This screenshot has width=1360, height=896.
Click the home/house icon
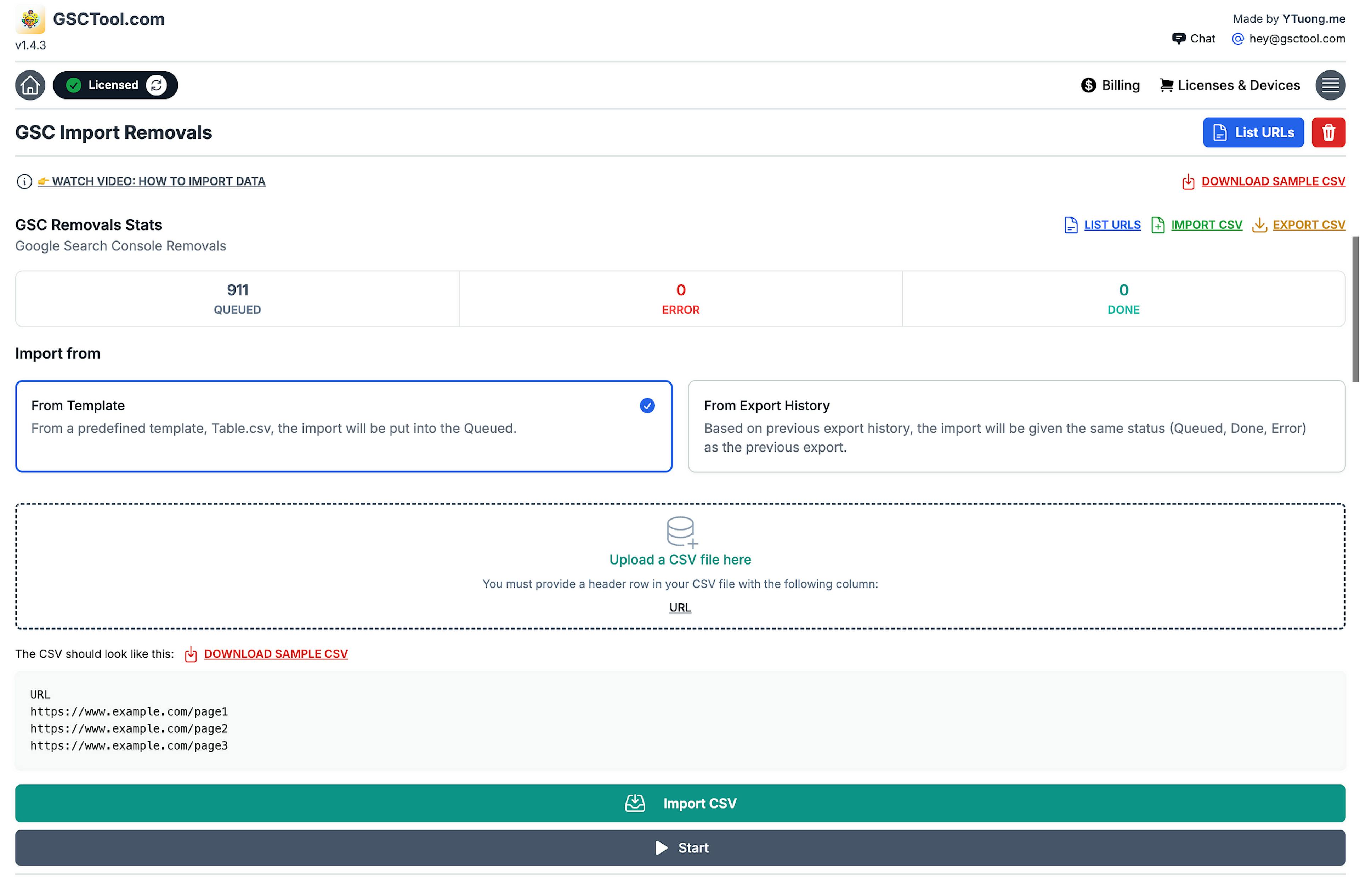(x=29, y=84)
